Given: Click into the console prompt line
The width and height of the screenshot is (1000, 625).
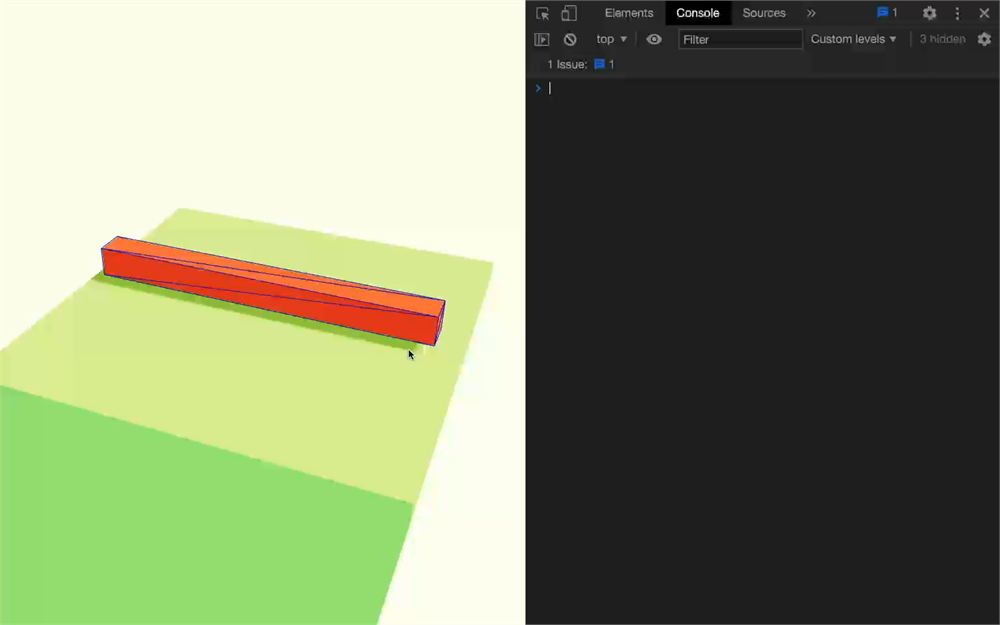Looking at the screenshot, I should tap(763, 89).
